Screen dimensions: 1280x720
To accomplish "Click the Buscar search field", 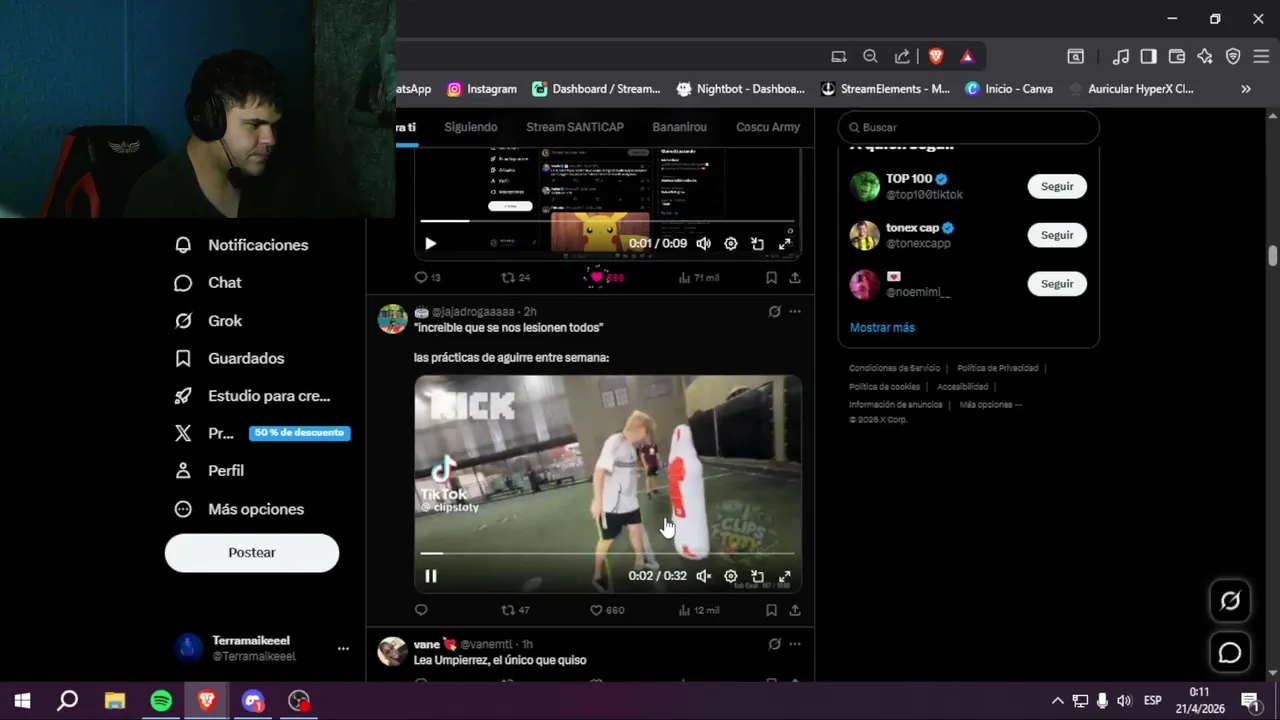I will [968, 127].
